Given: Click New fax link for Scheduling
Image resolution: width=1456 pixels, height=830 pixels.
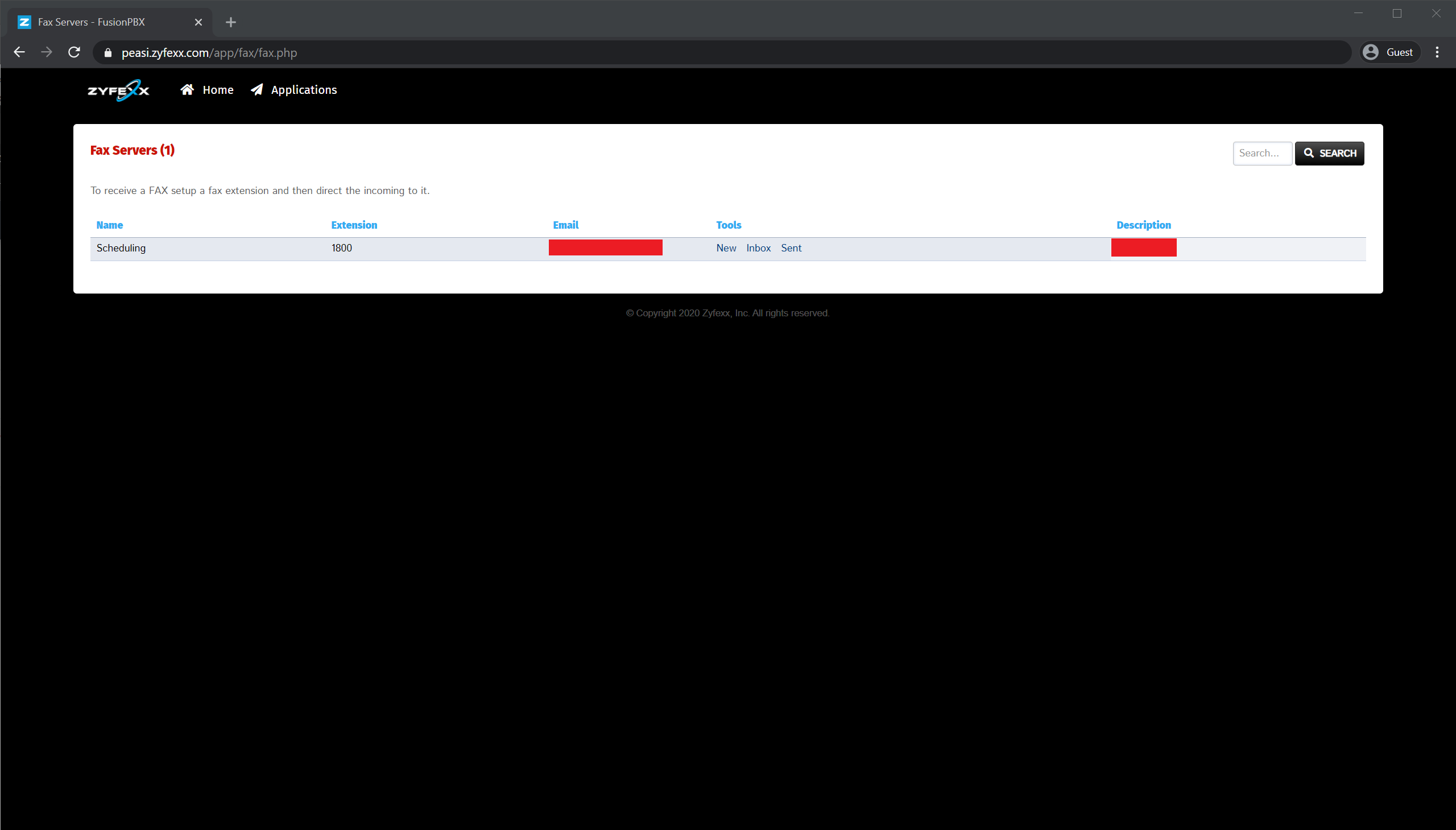Looking at the screenshot, I should click(726, 248).
